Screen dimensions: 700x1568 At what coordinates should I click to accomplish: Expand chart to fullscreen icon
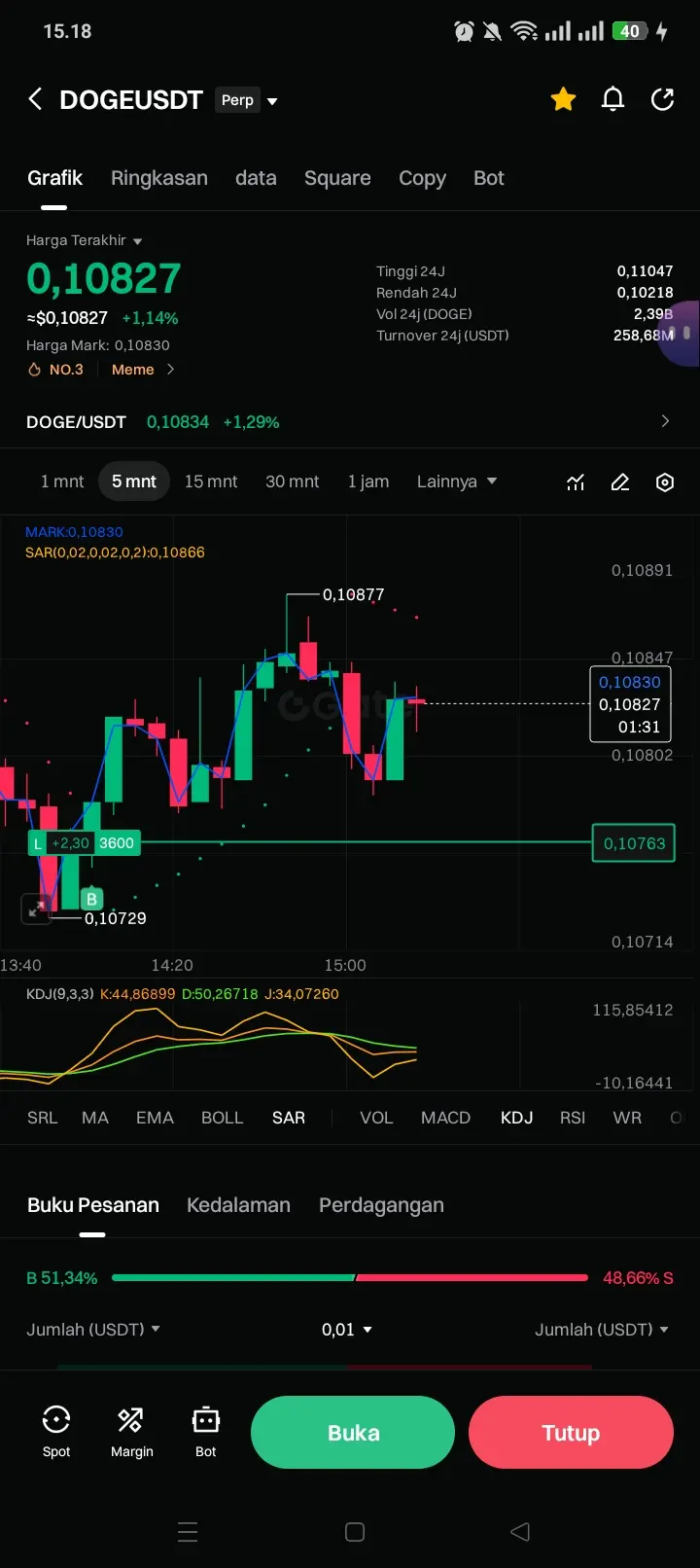pos(36,909)
